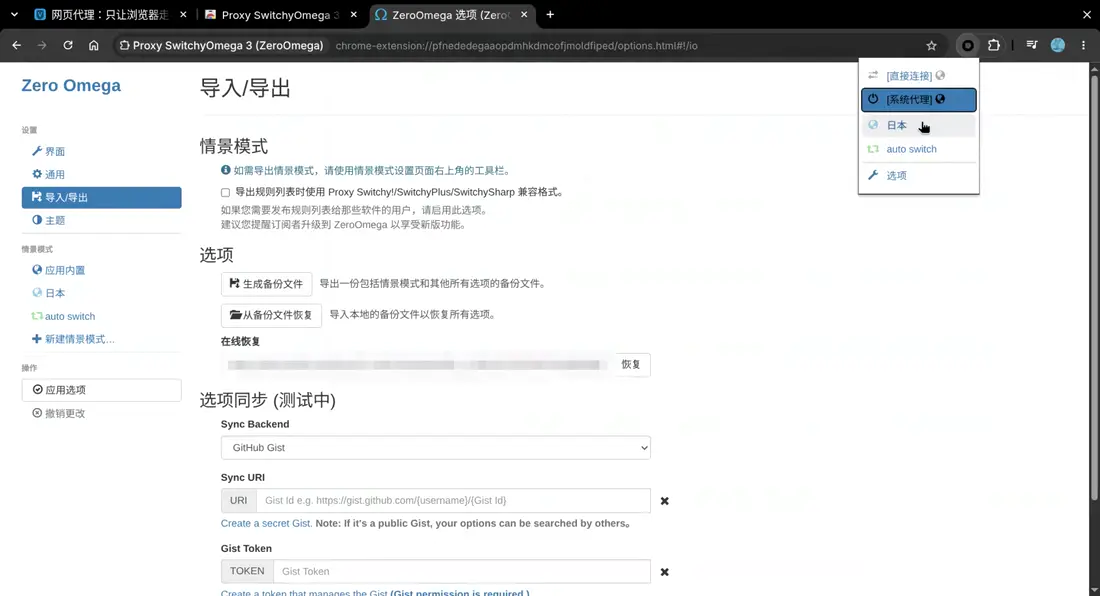Choose [系统代理] in the popup menu
The width and height of the screenshot is (1100, 596).
(918, 100)
